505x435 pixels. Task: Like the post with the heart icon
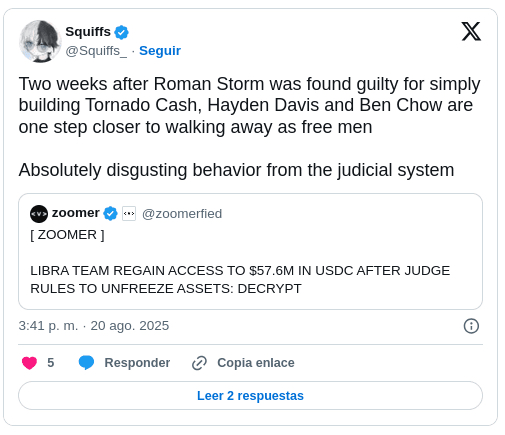point(29,363)
